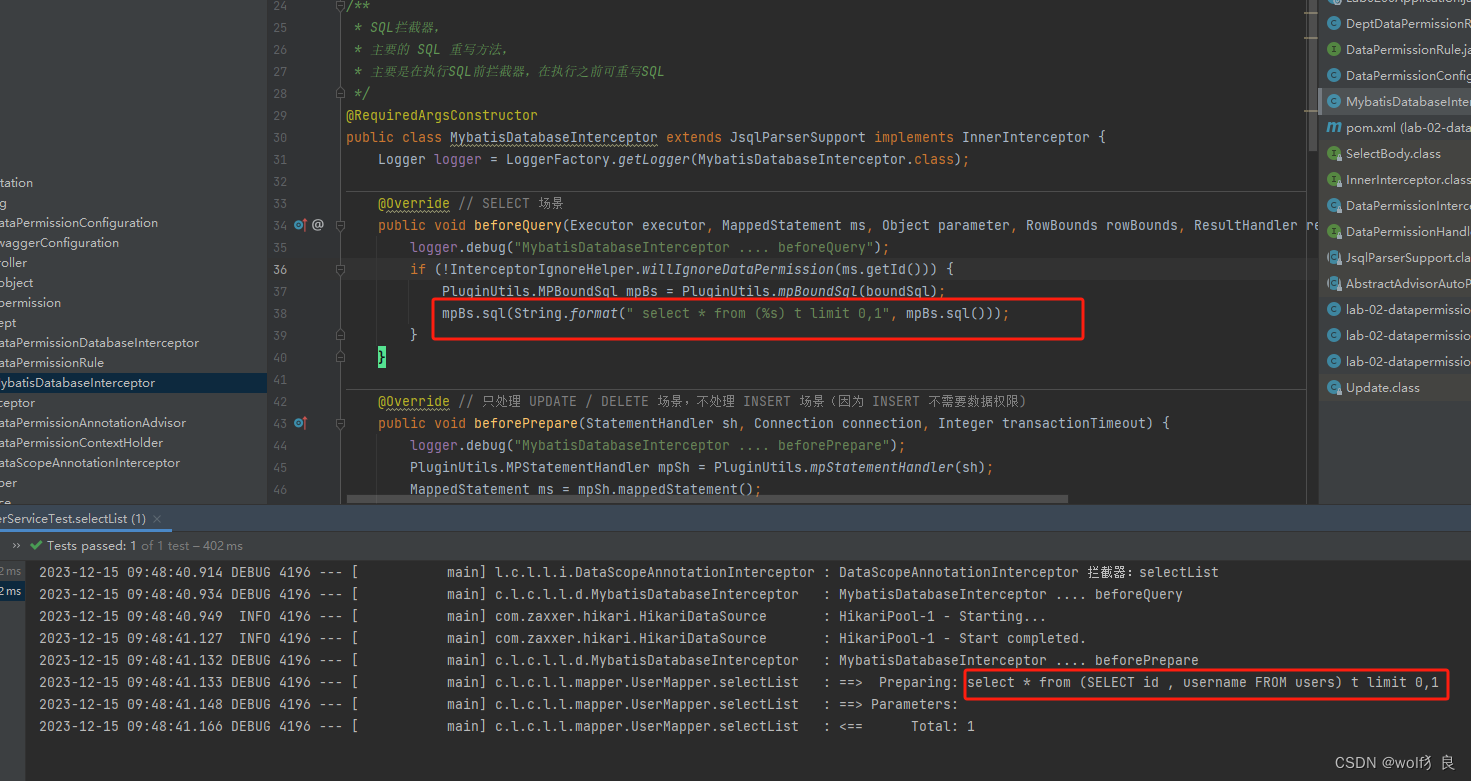Click log line timestamped 09:48:40.914
Screen dimensions: 1471x781
coord(629,573)
